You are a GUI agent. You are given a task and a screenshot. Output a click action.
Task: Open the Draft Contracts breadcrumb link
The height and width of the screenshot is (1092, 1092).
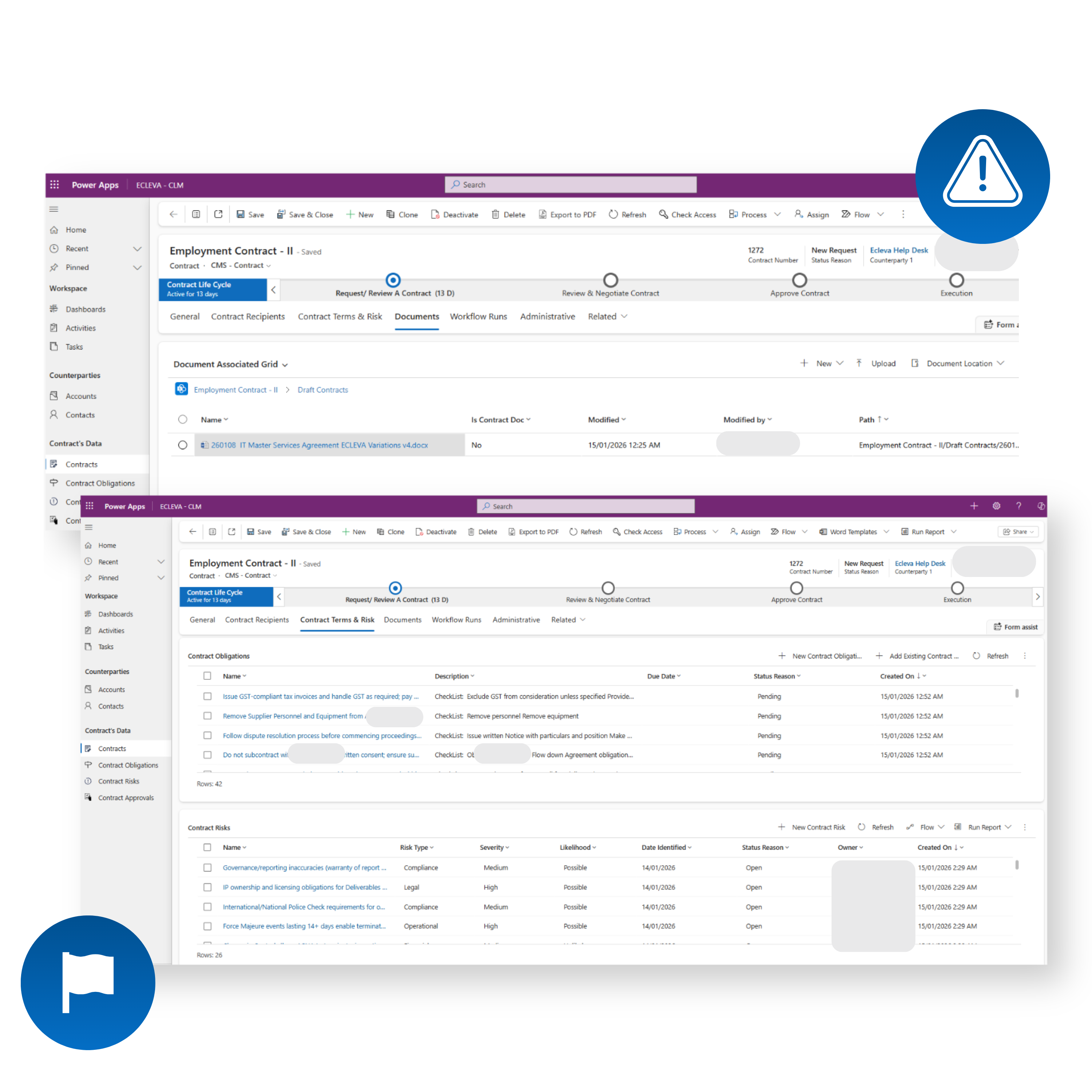tap(323, 390)
